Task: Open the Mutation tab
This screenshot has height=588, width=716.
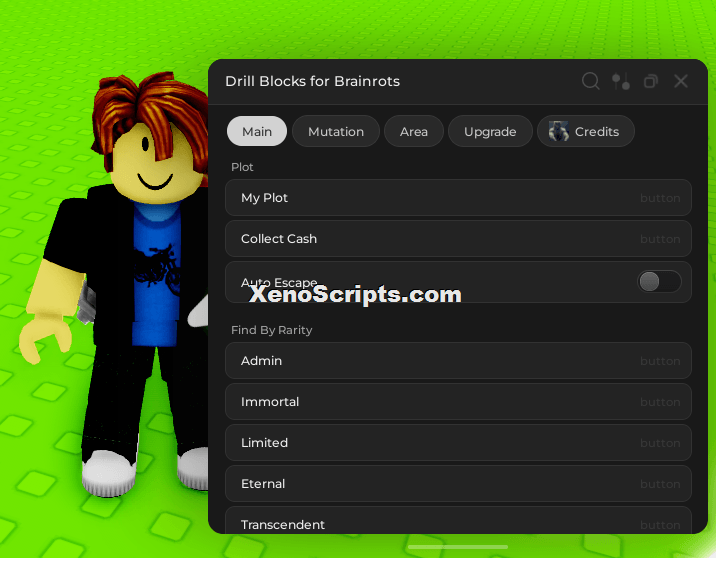Action: [336, 131]
